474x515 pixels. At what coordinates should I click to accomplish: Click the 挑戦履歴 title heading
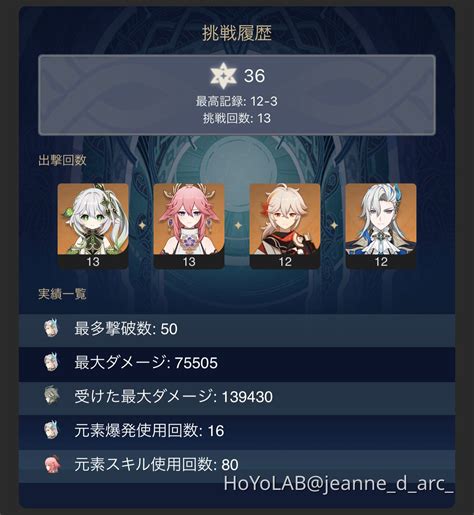point(237,33)
